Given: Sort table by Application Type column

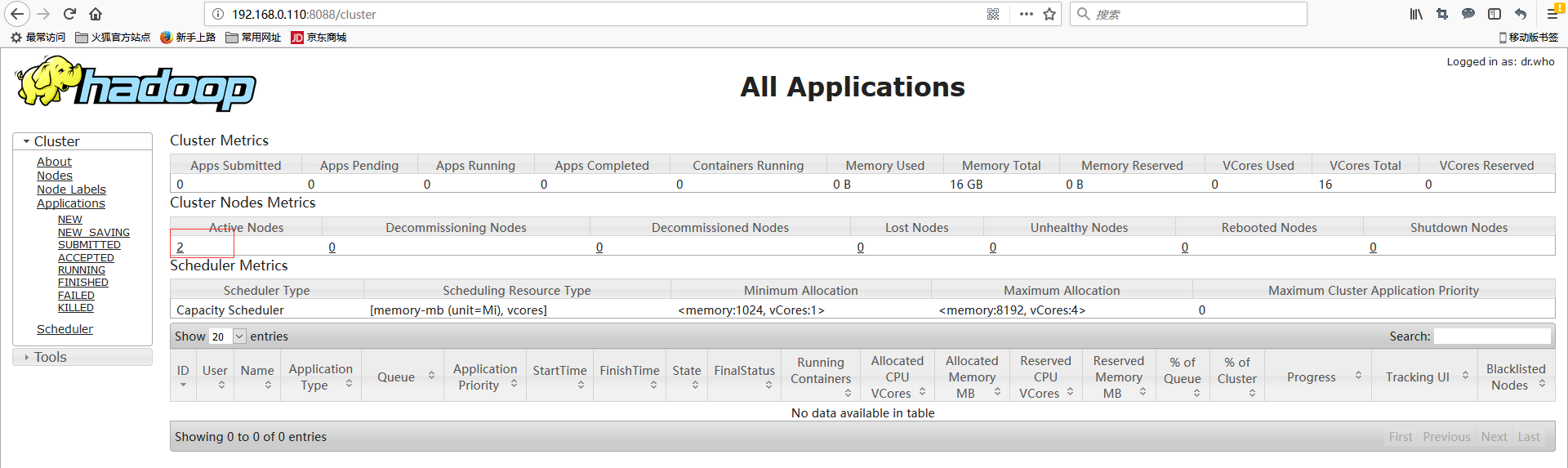Looking at the screenshot, I should [321, 377].
